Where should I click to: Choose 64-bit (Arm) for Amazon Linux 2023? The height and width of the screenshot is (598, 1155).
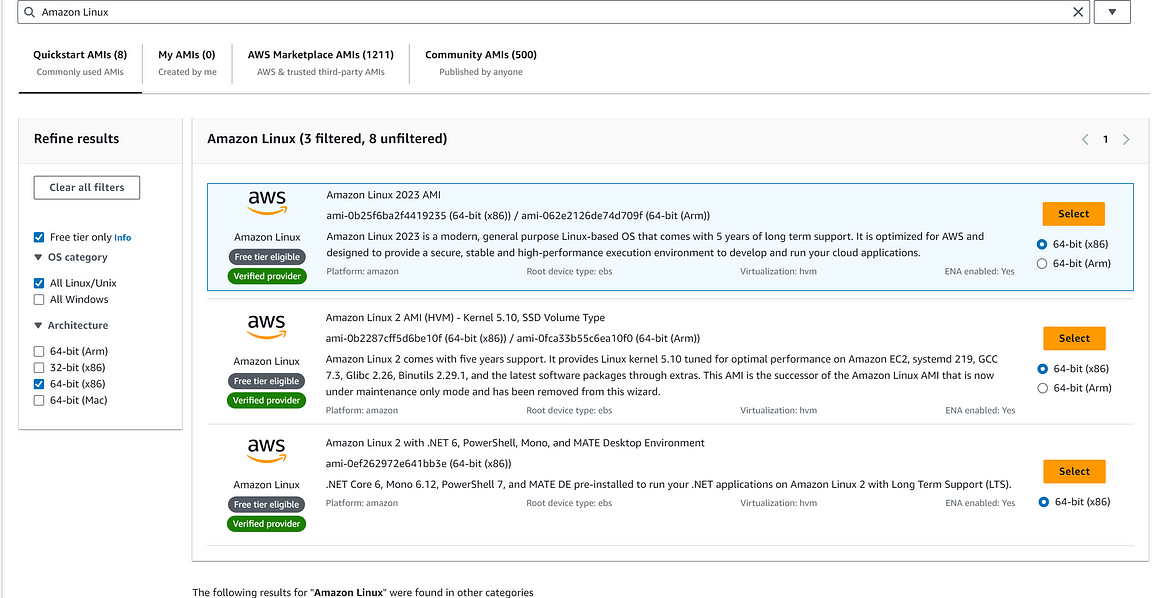(1042, 264)
